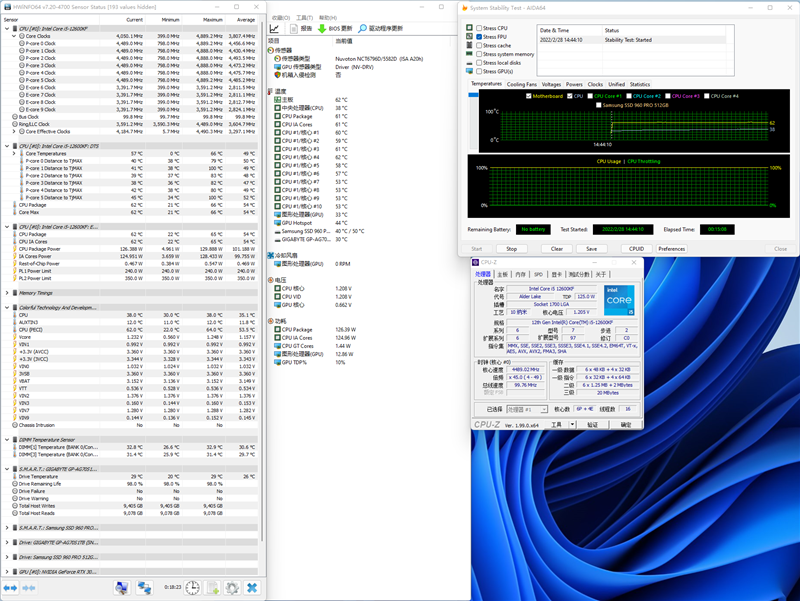Viewport: 800px width, 601px height.
Task: Click the AIDA64 graph chart toolbar icon
Action: 274,29
